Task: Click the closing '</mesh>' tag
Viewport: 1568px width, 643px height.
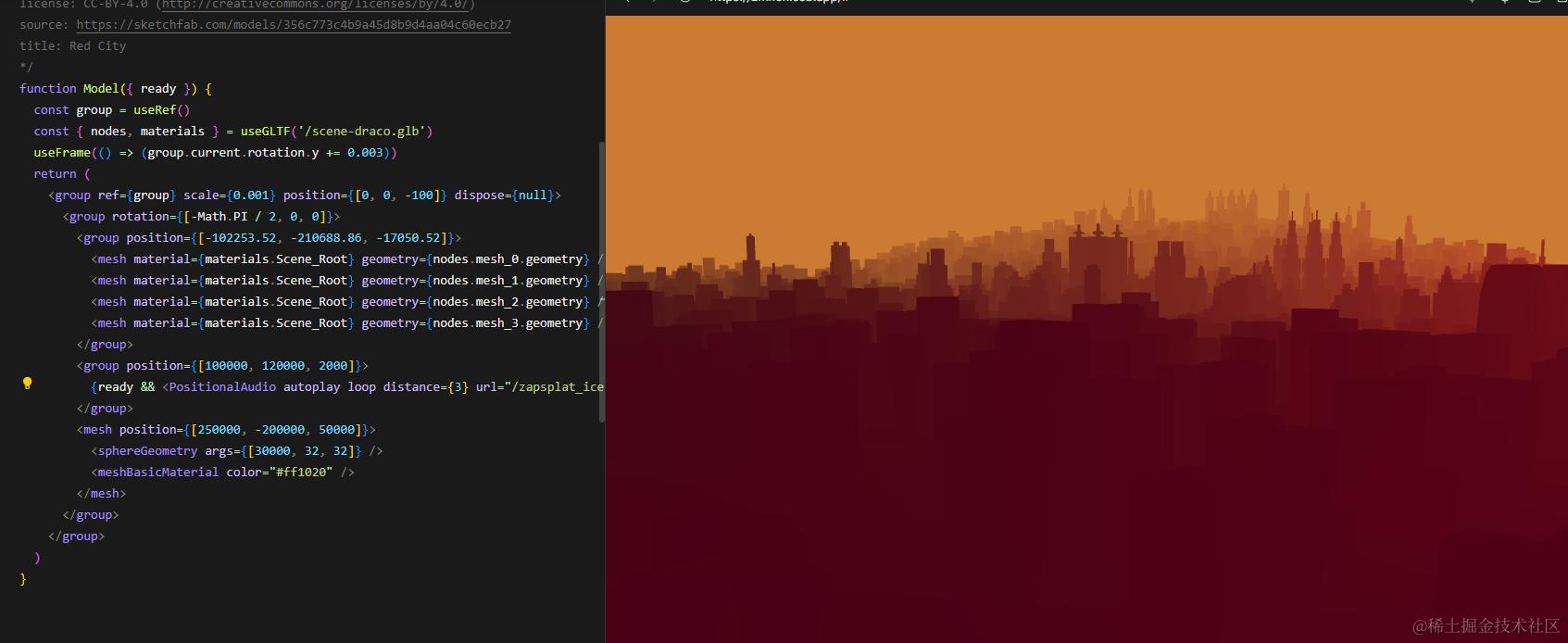Action: (101, 494)
